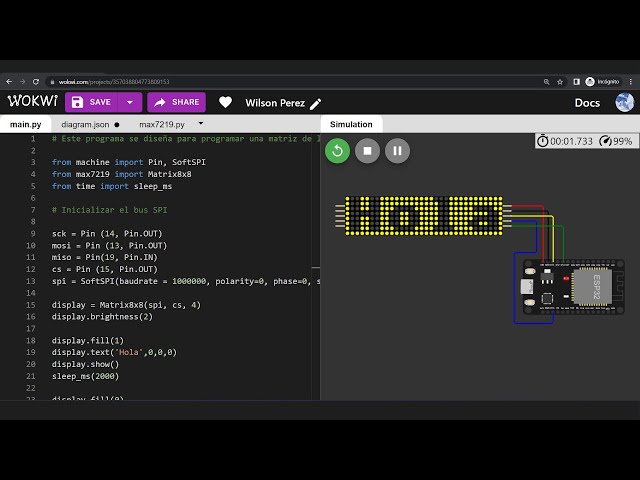The height and width of the screenshot is (480, 640).
Task: Click the browser zoom magnifier icon
Action: click(547, 82)
